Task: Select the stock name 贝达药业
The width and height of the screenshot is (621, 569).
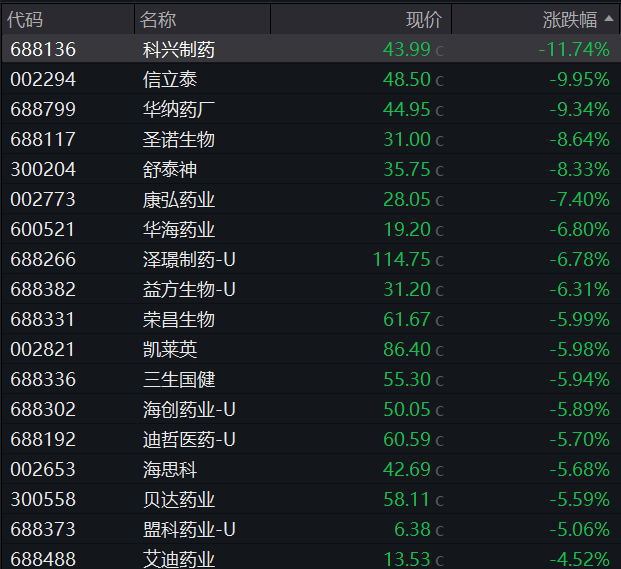Action: pyautogui.click(x=179, y=500)
